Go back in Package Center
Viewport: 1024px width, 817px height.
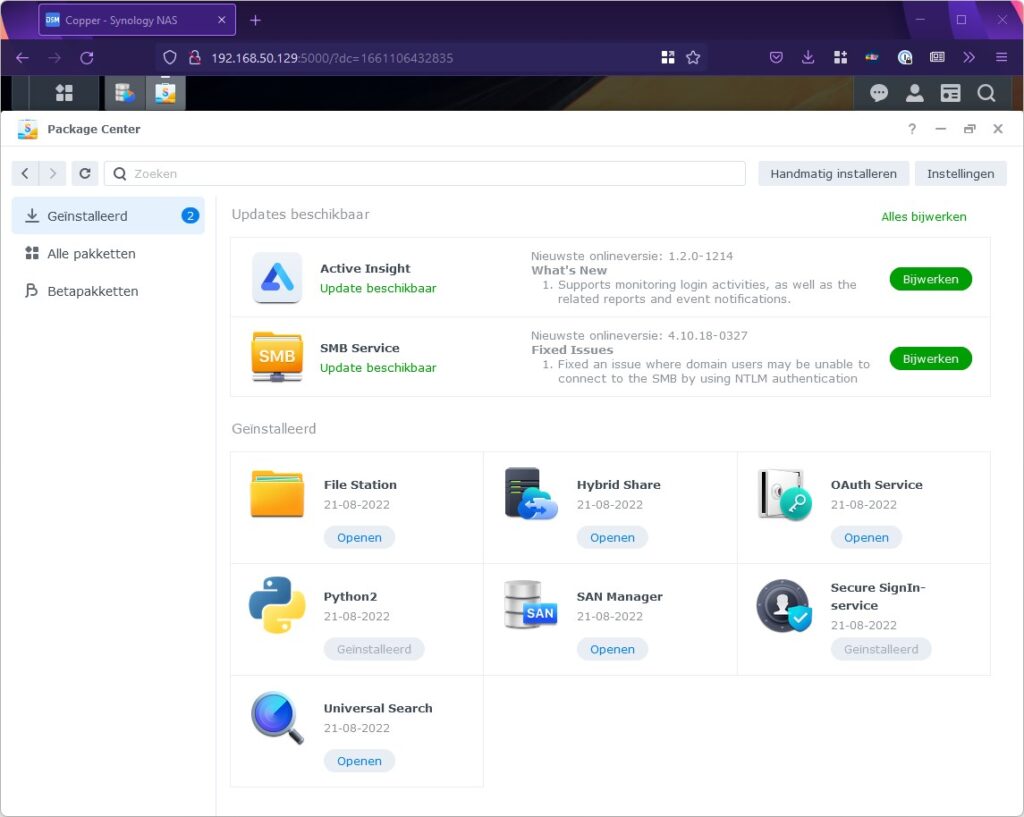tap(25, 174)
